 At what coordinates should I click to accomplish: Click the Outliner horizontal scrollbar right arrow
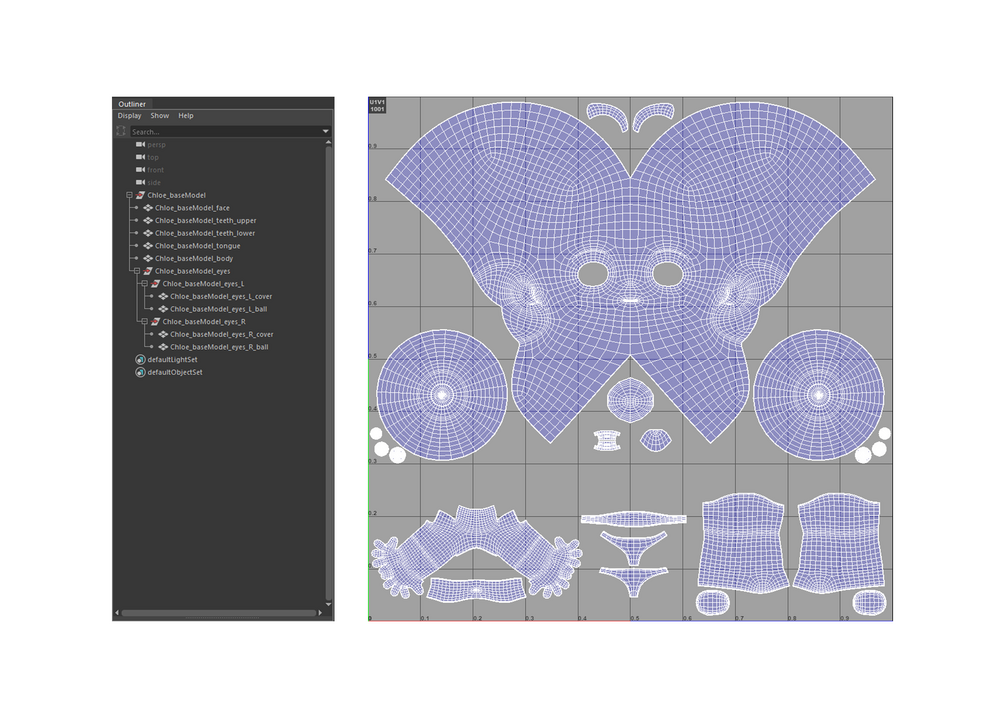pos(320,613)
